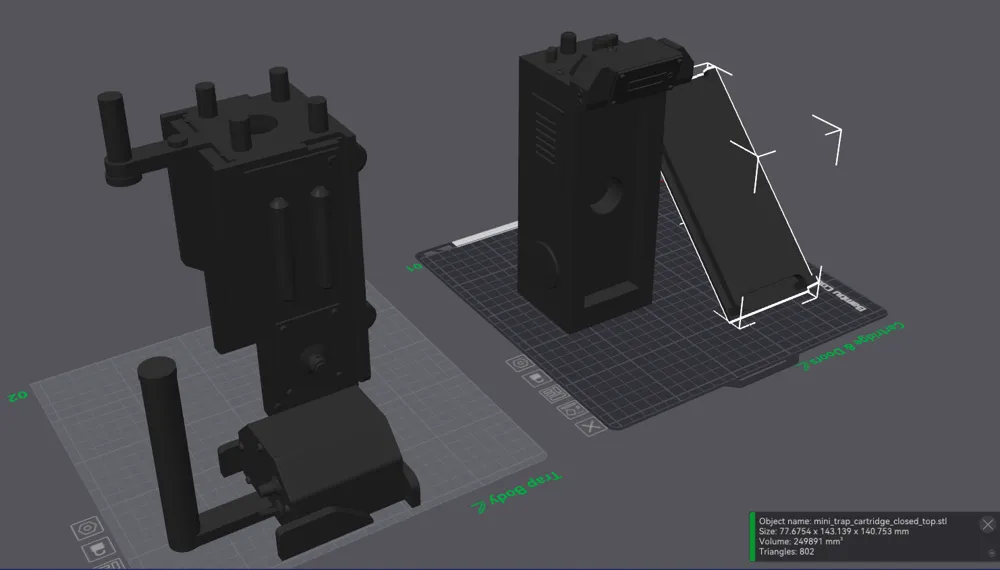
Task: Click auto-arrange icon on plate 01
Action: [x=554, y=393]
